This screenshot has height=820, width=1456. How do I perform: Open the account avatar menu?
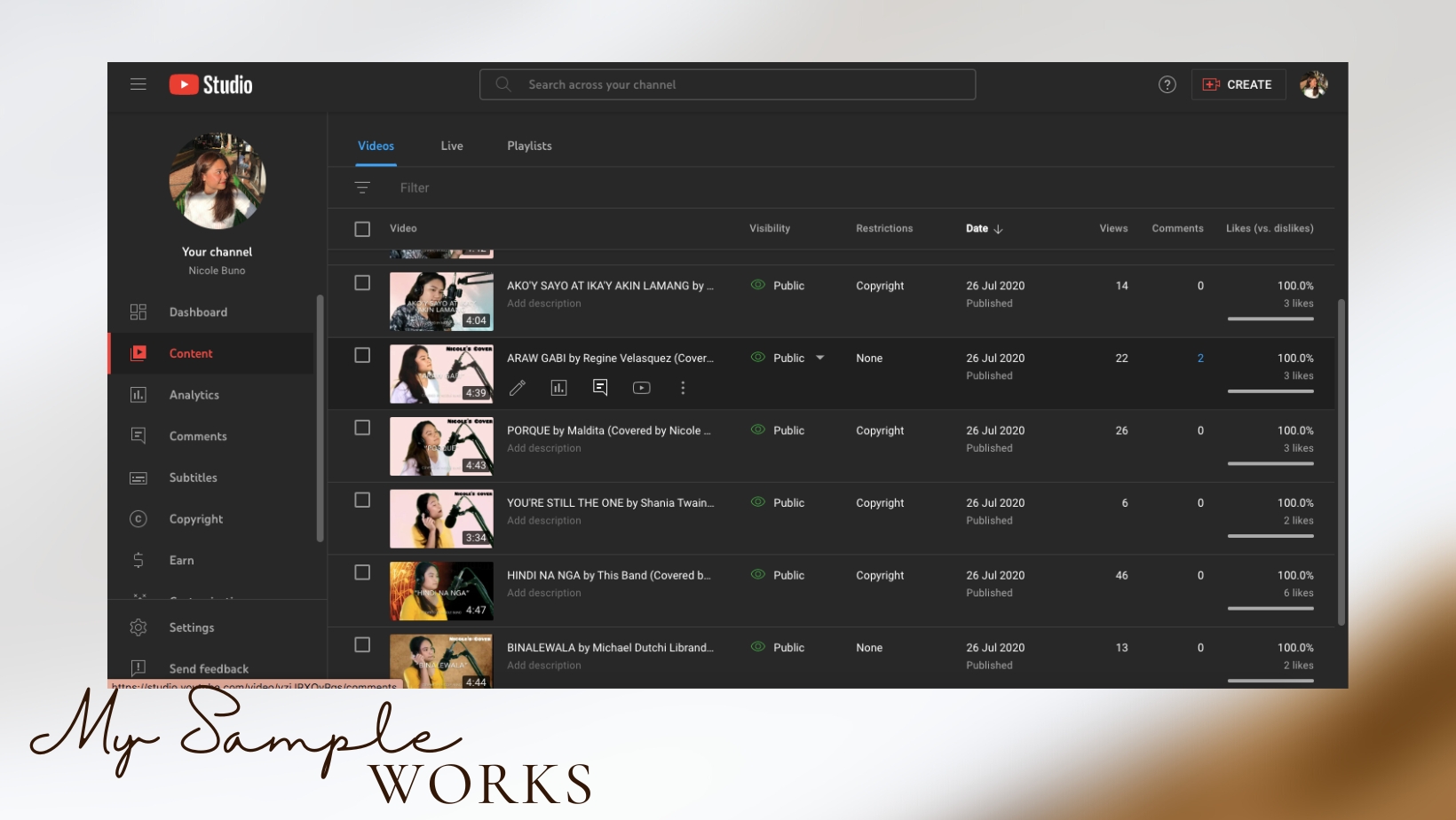pos(1313,84)
